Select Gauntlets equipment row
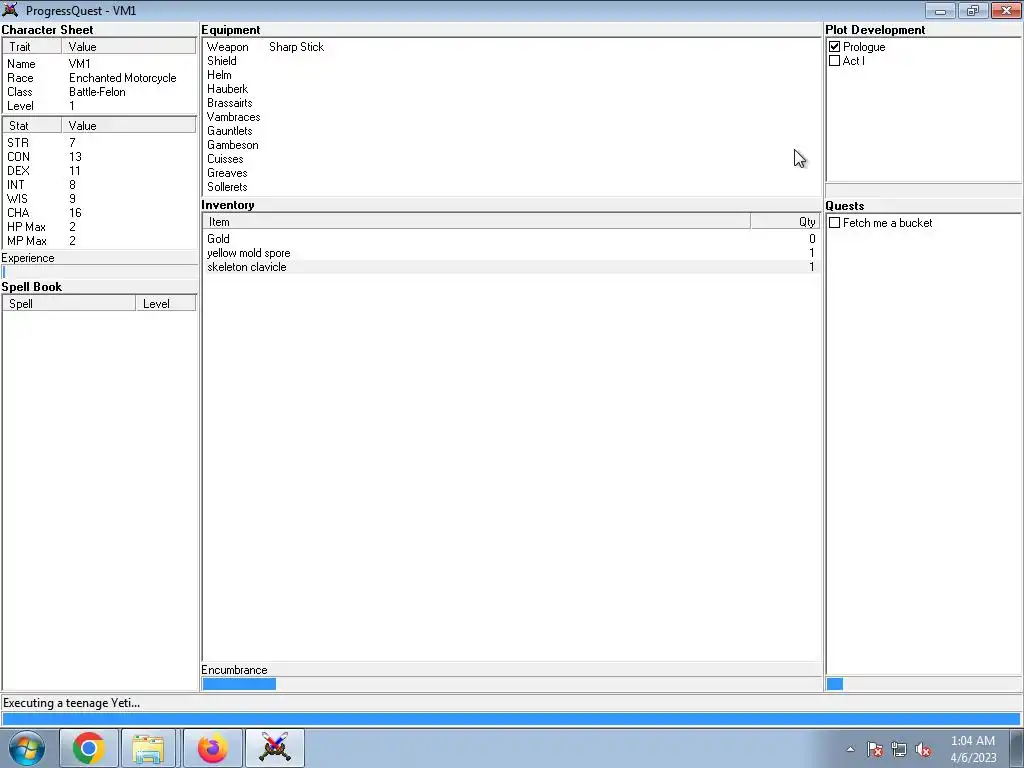Screen dimensions: 1024x768 (511, 131)
